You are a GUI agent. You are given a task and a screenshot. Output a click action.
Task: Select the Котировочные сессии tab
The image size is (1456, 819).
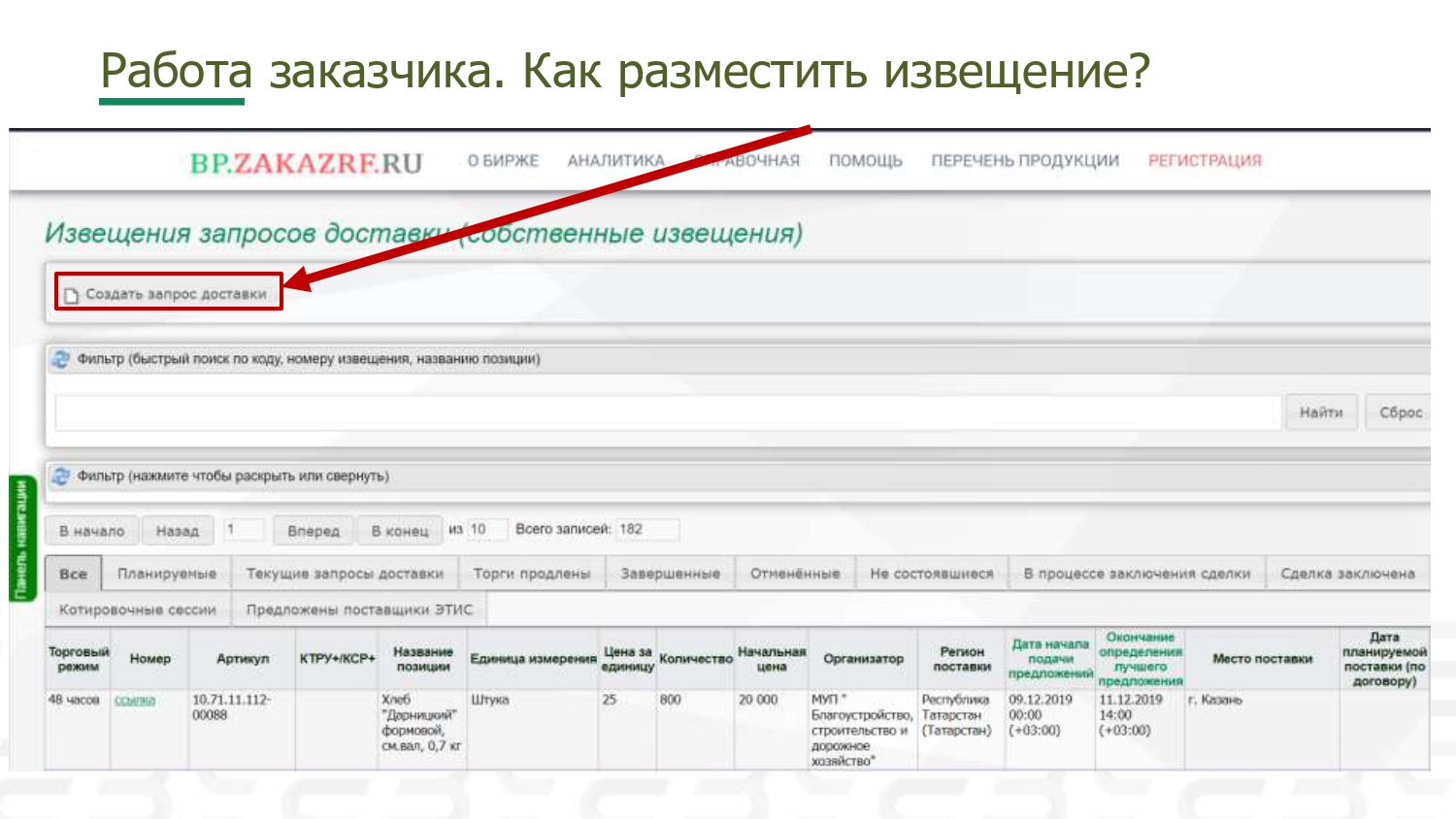pyautogui.click(x=137, y=609)
